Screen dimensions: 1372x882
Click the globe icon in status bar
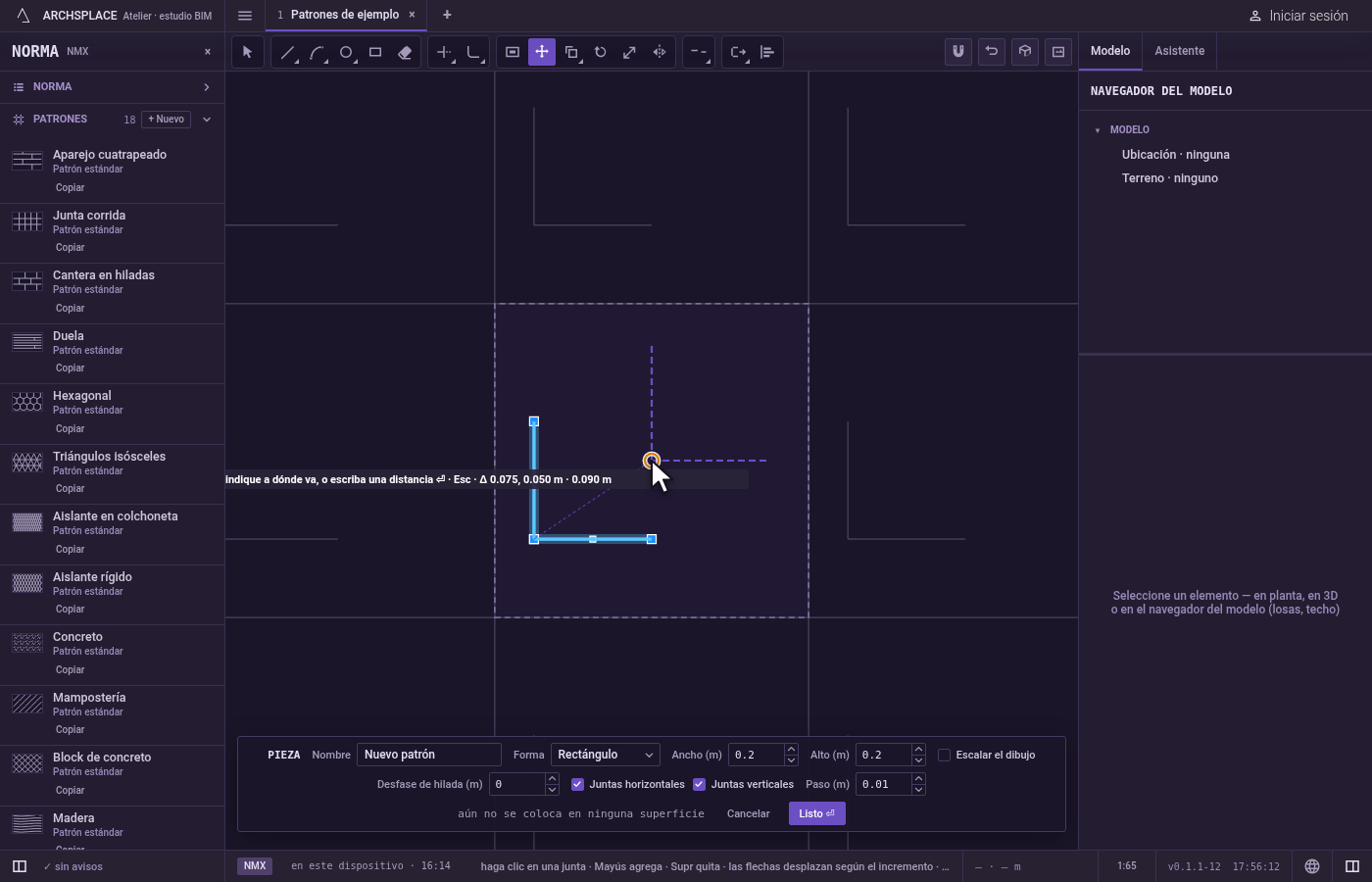click(1312, 866)
